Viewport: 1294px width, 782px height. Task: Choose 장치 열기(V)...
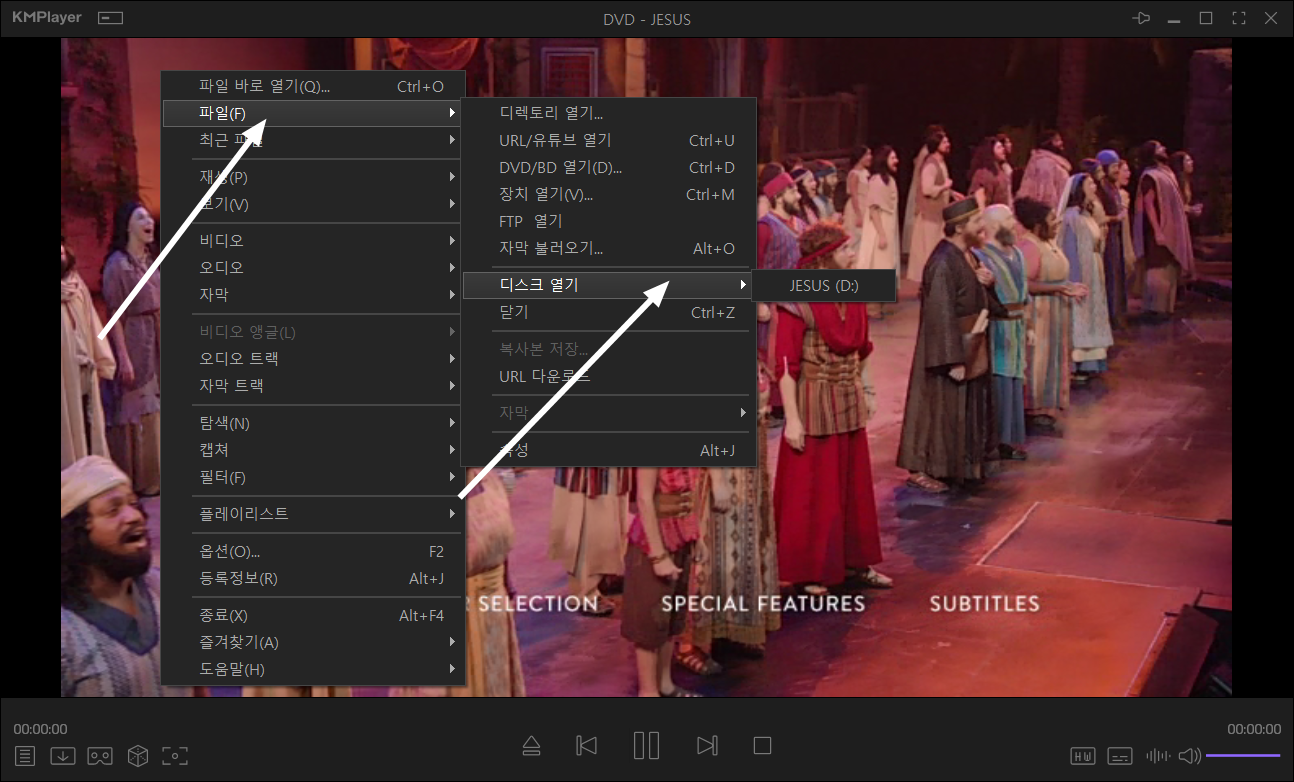(608, 194)
